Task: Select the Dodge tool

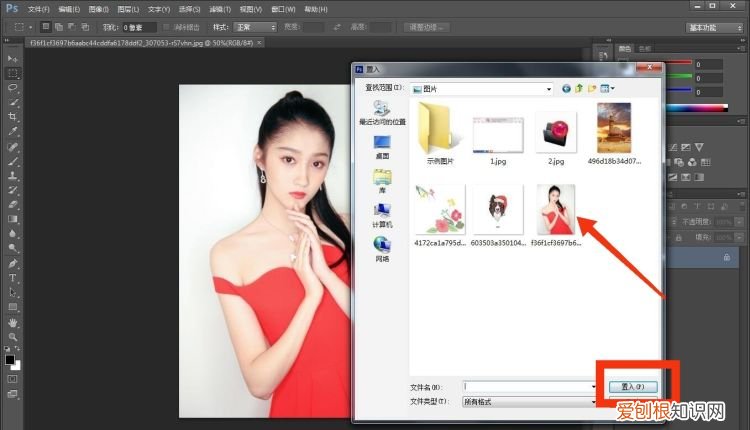Action: pyautogui.click(x=12, y=248)
